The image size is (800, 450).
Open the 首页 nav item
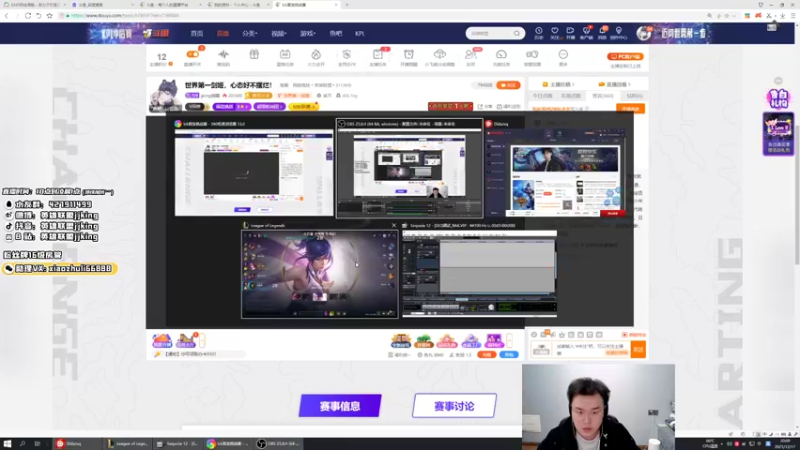click(x=196, y=33)
